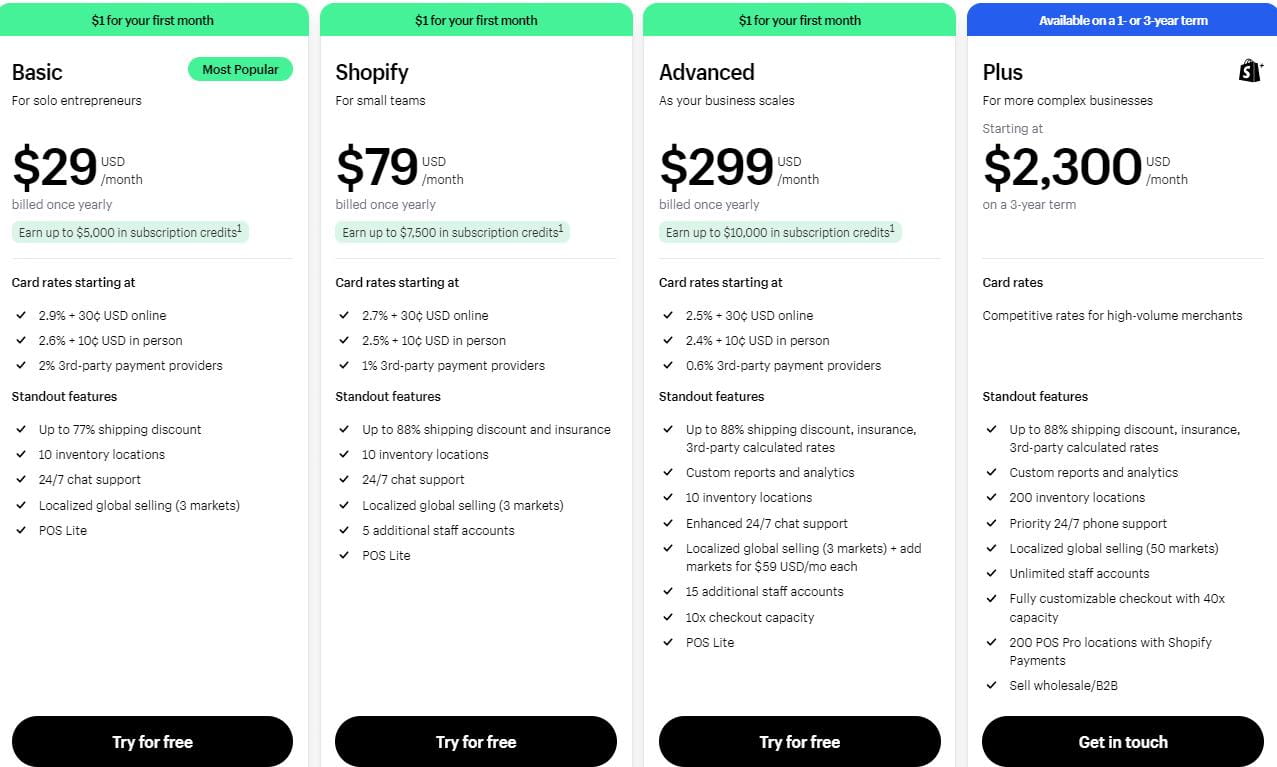1277x767 pixels.
Task: Click Try for free under Shopify plan
Action: (476, 742)
